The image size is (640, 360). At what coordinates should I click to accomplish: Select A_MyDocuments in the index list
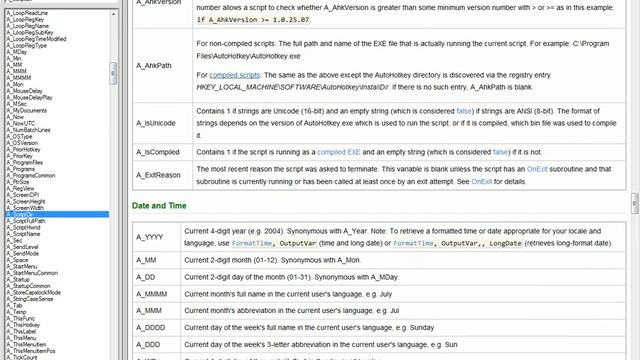(27, 111)
